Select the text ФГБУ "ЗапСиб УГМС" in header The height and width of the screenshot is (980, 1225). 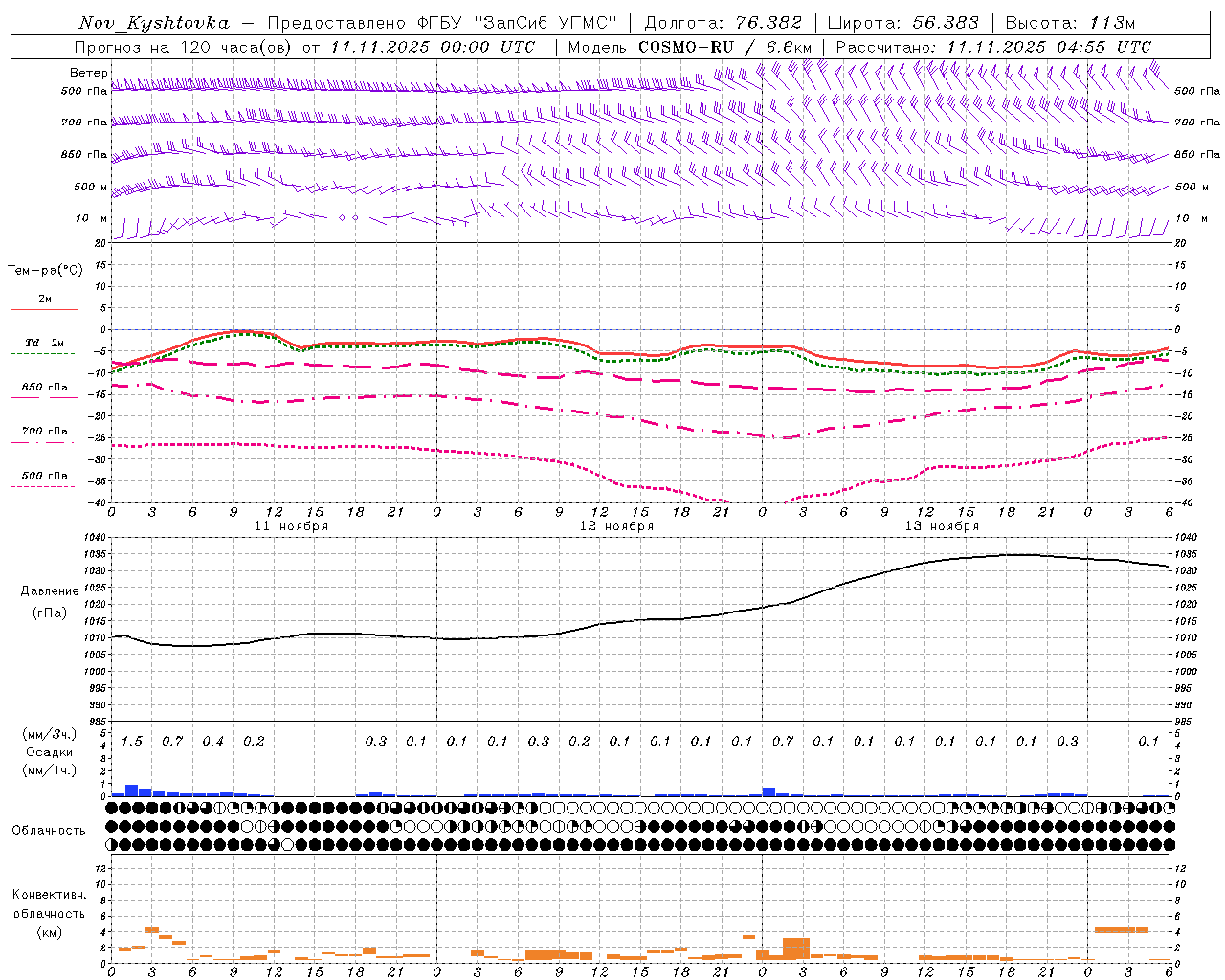coord(516,23)
